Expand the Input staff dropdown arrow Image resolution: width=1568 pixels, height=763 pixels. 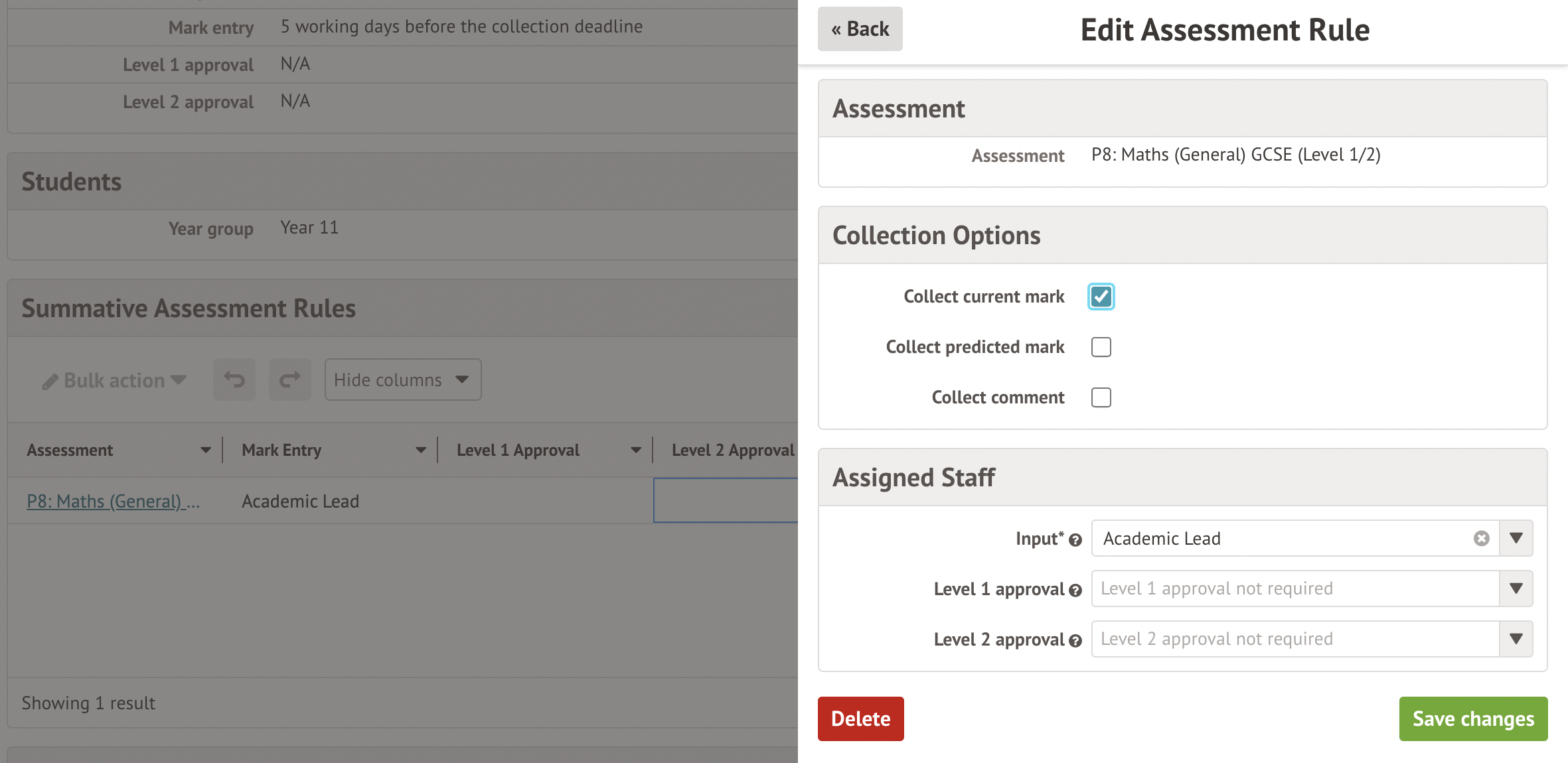1516,538
